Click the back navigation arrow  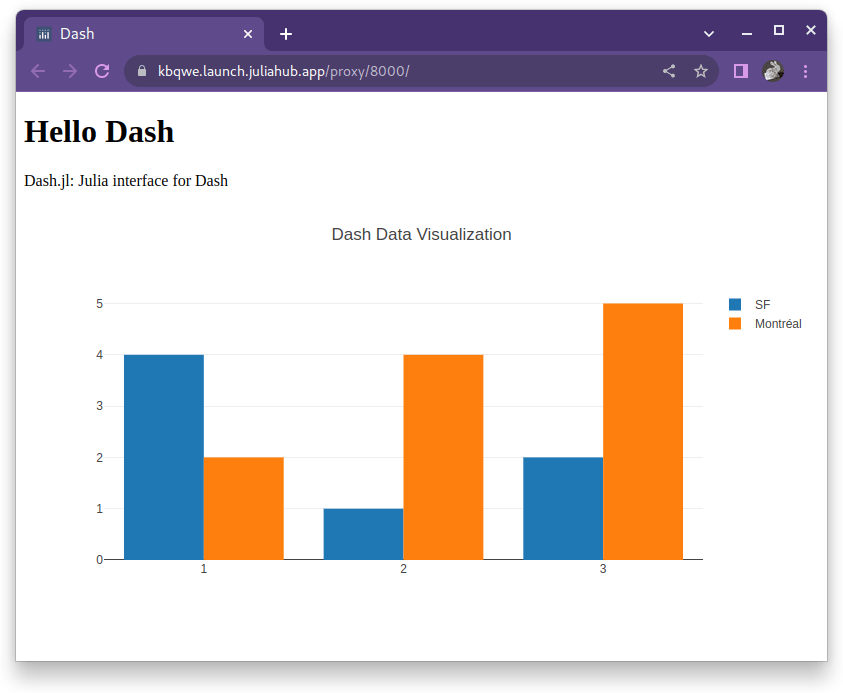click(37, 71)
